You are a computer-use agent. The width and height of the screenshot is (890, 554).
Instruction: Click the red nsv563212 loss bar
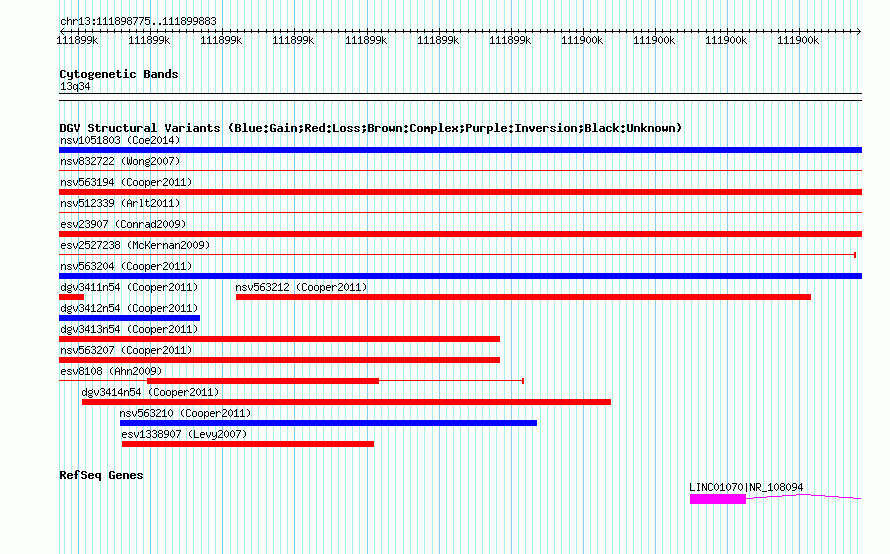click(x=523, y=297)
